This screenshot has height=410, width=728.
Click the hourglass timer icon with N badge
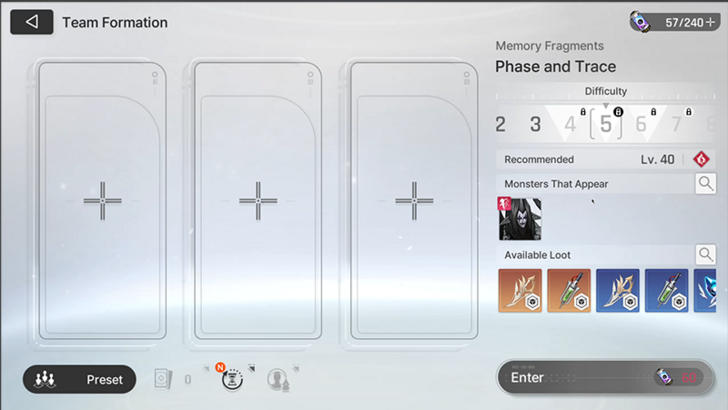point(232,379)
